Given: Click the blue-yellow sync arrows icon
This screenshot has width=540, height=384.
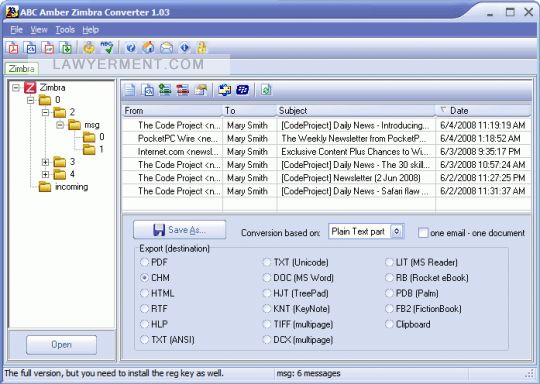Looking at the screenshot, I should pos(225,90).
